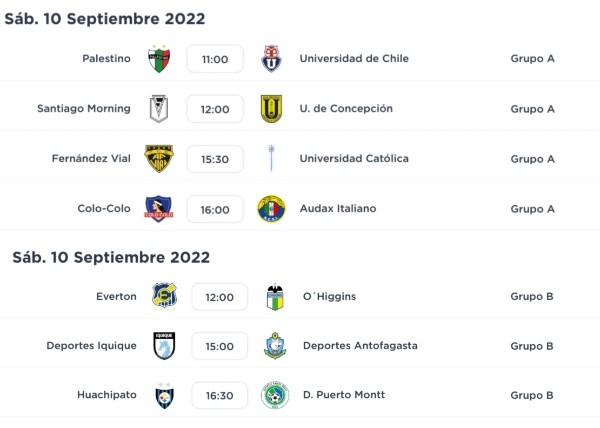Click the Huachipato team crest
The height and width of the screenshot is (428, 600).
pos(163,396)
